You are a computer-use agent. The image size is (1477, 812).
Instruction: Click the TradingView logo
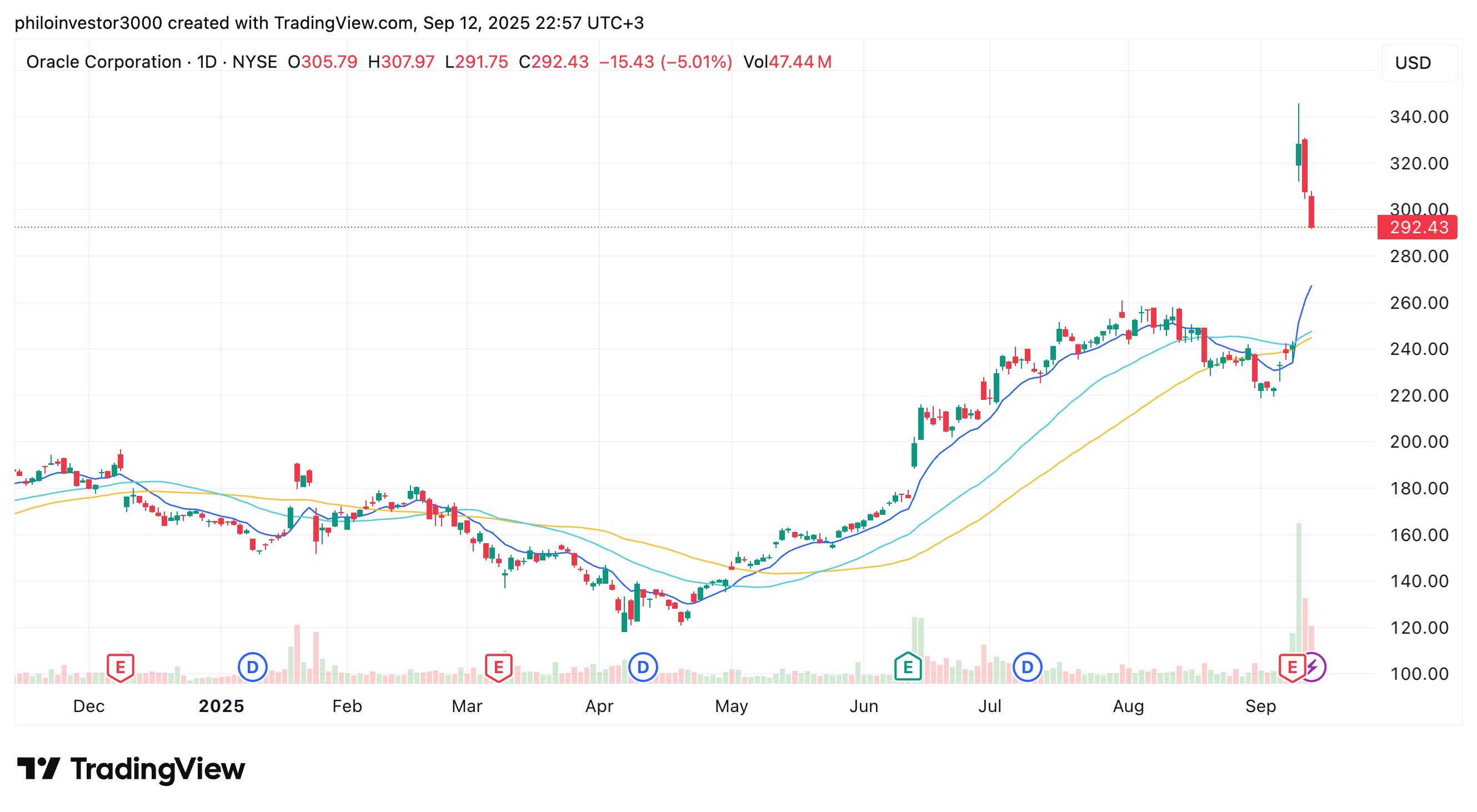coord(131,769)
